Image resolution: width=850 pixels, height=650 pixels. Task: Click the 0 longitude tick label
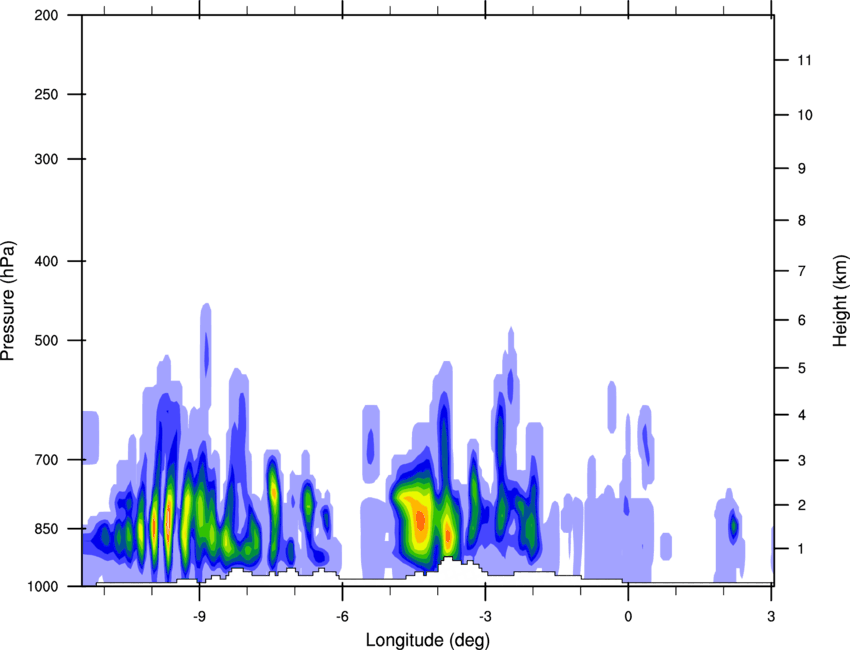(x=628, y=616)
